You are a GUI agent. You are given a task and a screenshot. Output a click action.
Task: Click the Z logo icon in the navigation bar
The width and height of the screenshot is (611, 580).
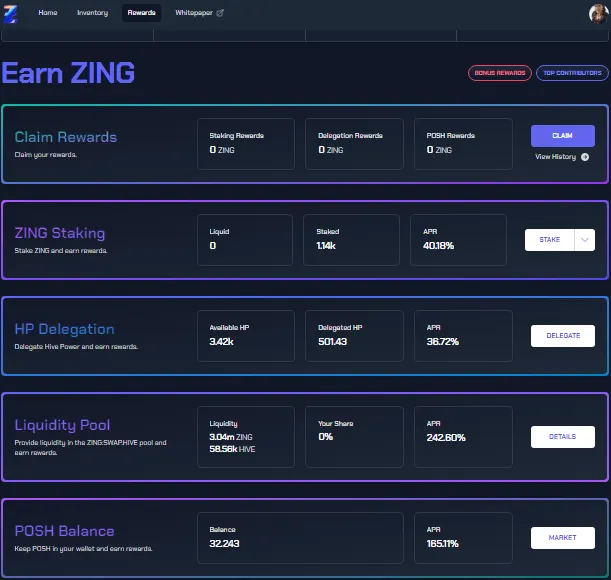[10, 14]
